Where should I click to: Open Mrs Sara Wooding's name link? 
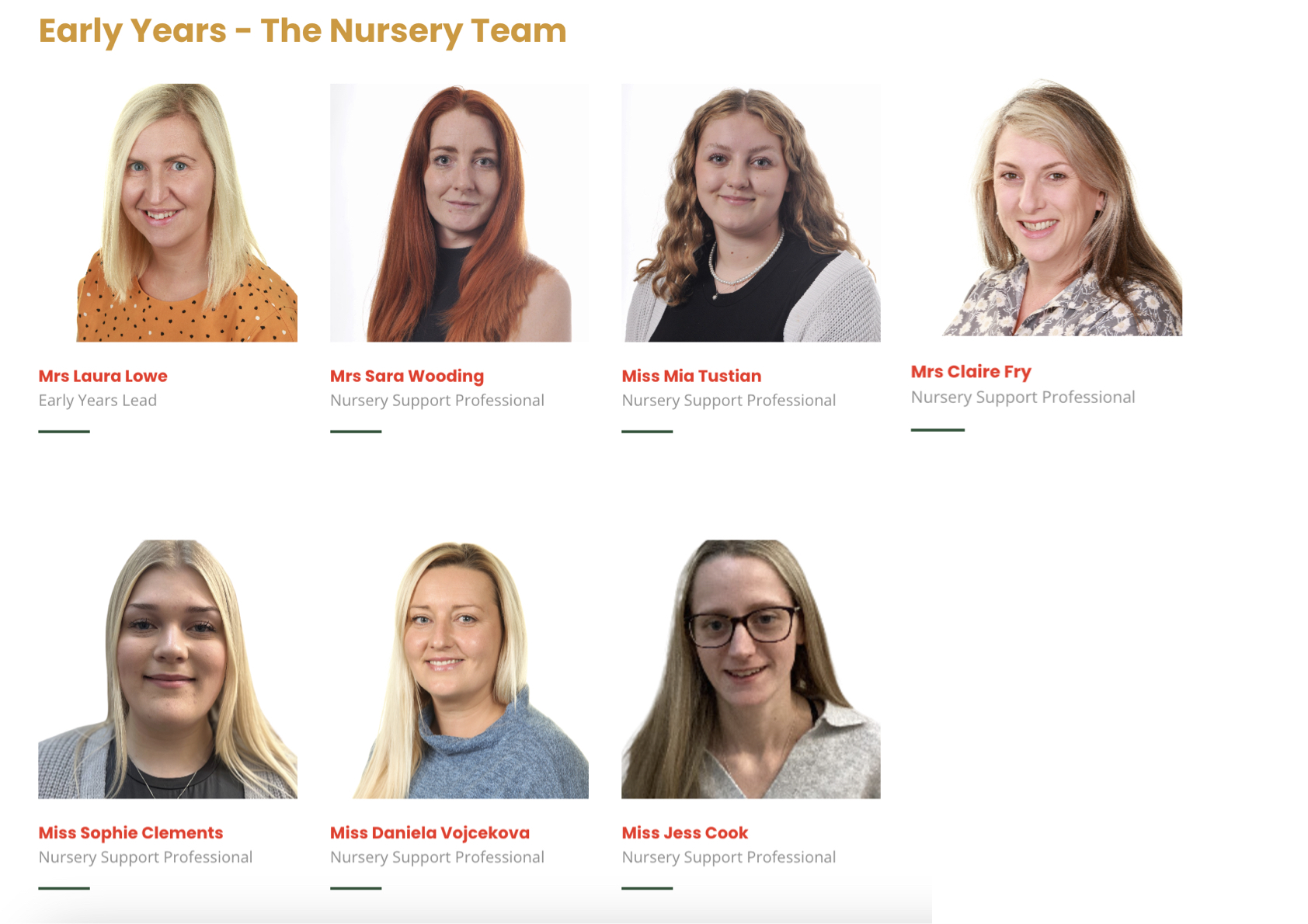[407, 377]
